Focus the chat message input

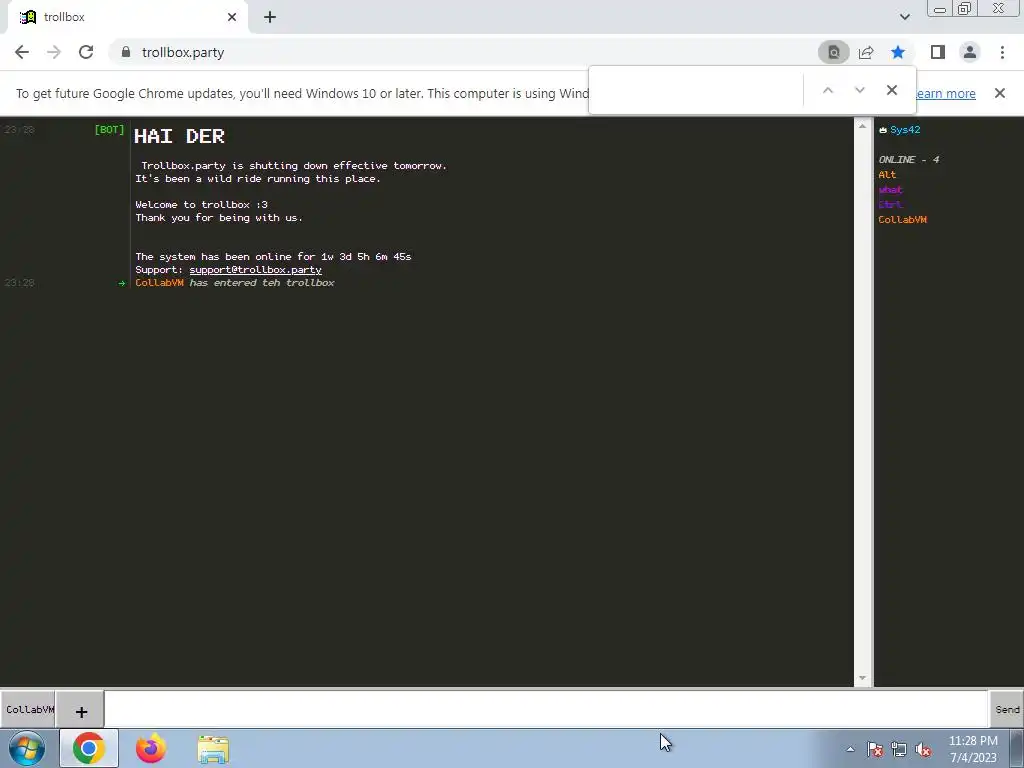[546, 709]
